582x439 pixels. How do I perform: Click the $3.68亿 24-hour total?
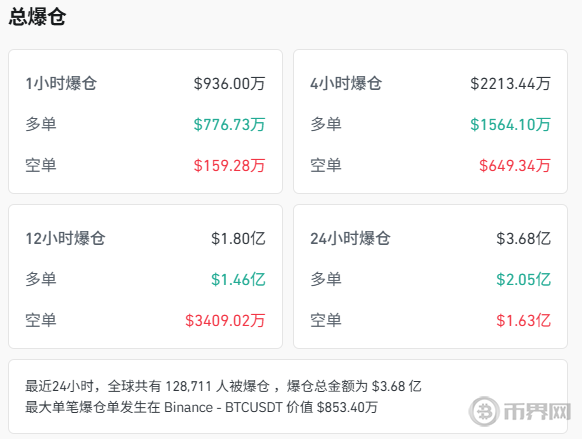(x=524, y=239)
